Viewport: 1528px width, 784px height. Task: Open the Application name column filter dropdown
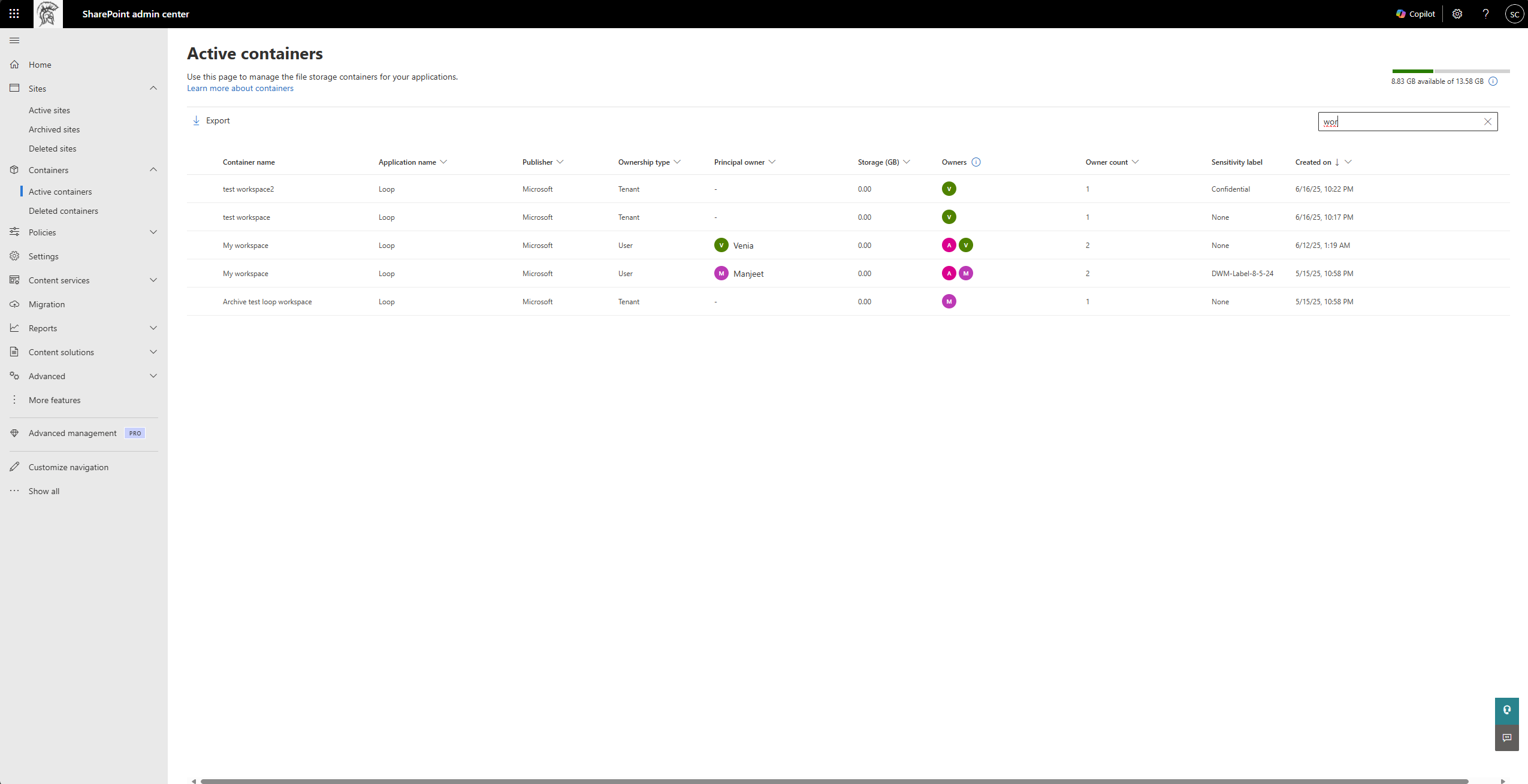point(443,162)
